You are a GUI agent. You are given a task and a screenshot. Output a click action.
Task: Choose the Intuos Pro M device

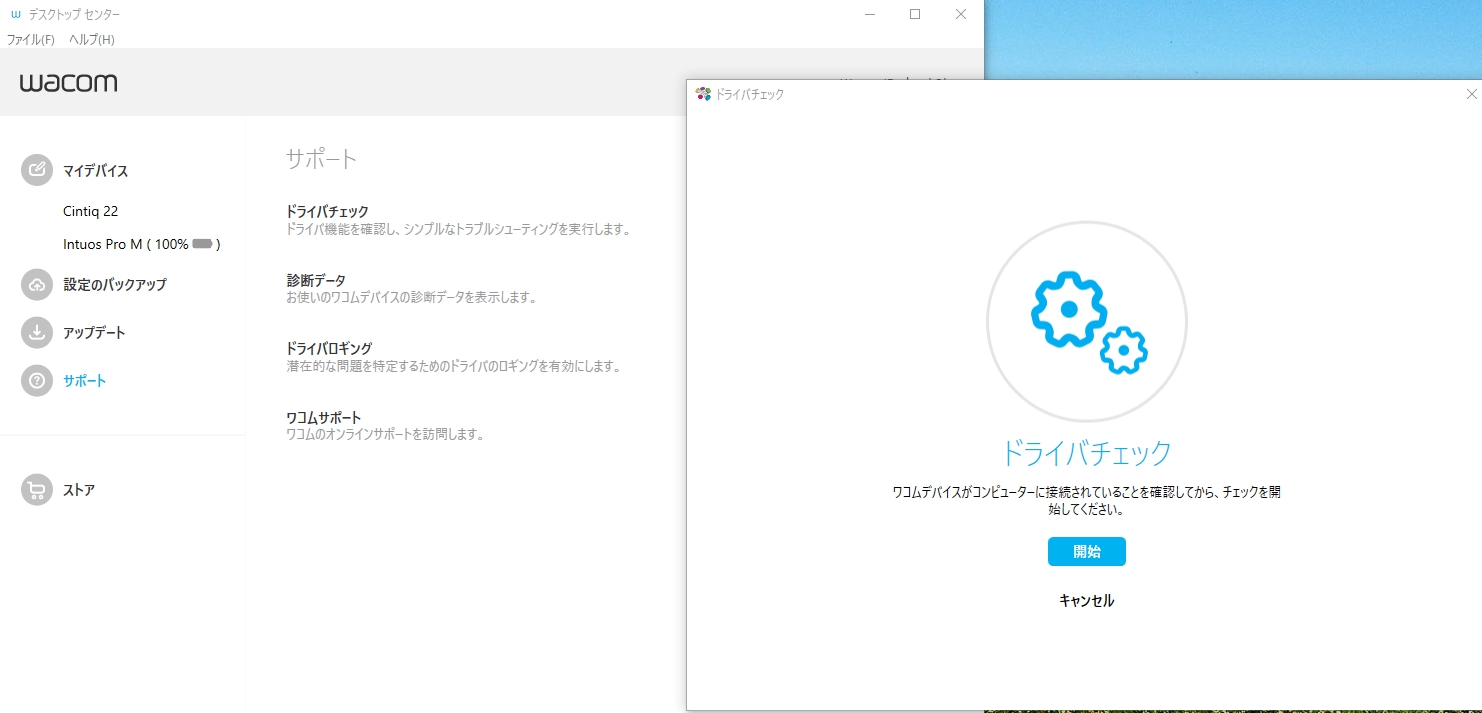[141, 244]
